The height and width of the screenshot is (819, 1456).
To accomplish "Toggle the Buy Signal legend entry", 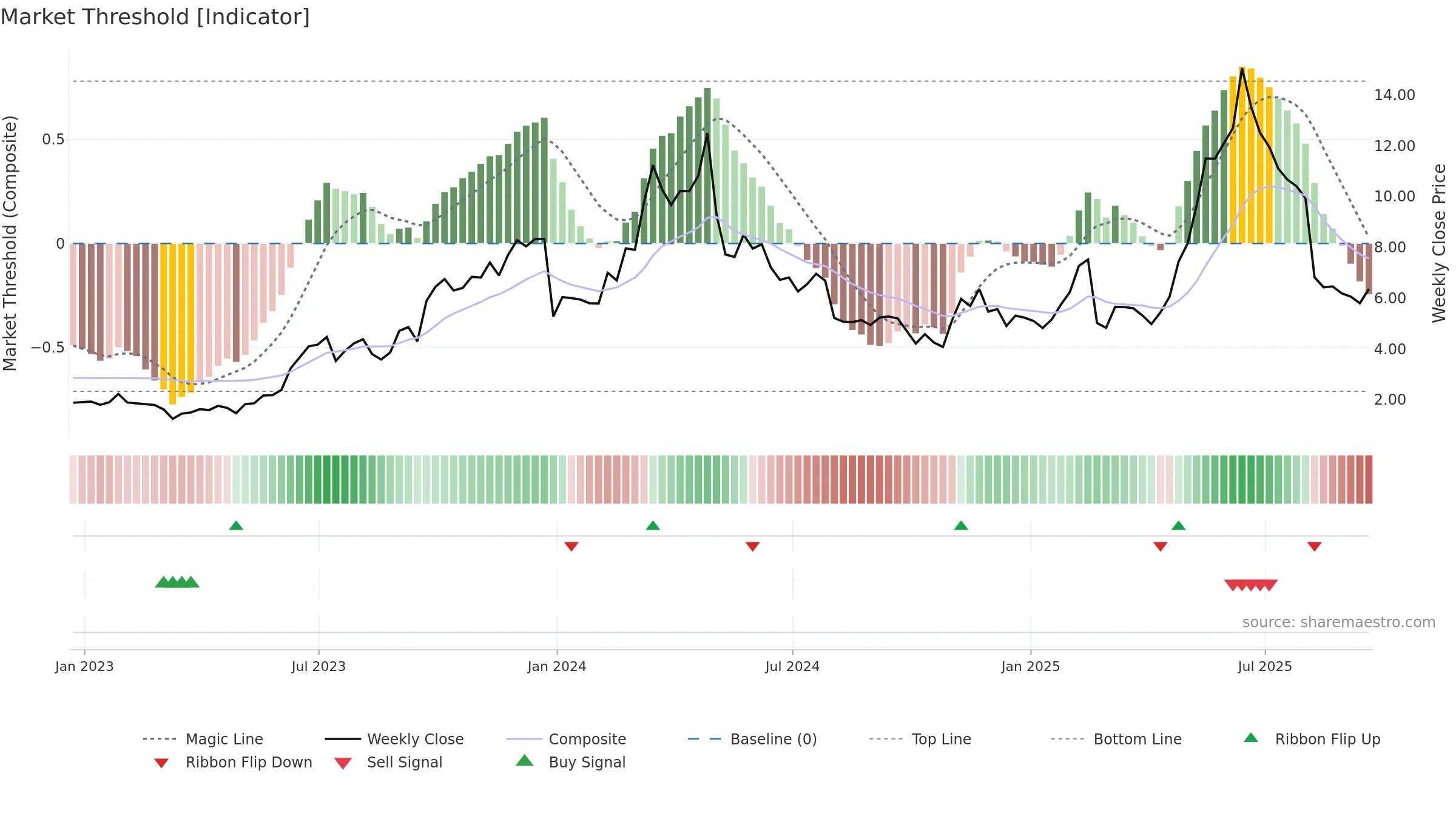I will [570, 762].
